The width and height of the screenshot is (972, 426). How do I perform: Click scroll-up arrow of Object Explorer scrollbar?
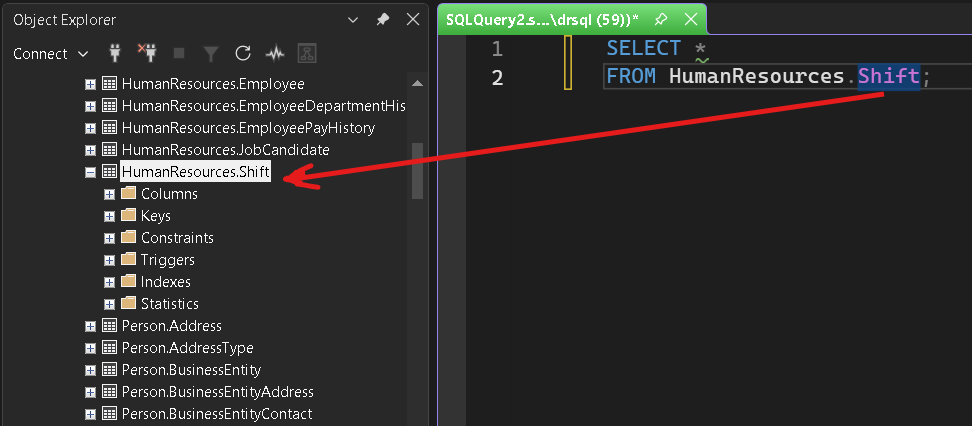(x=417, y=84)
